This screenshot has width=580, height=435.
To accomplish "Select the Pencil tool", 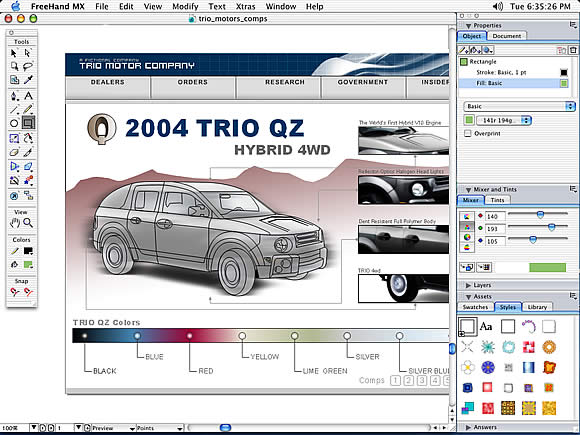I will point(28,109).
